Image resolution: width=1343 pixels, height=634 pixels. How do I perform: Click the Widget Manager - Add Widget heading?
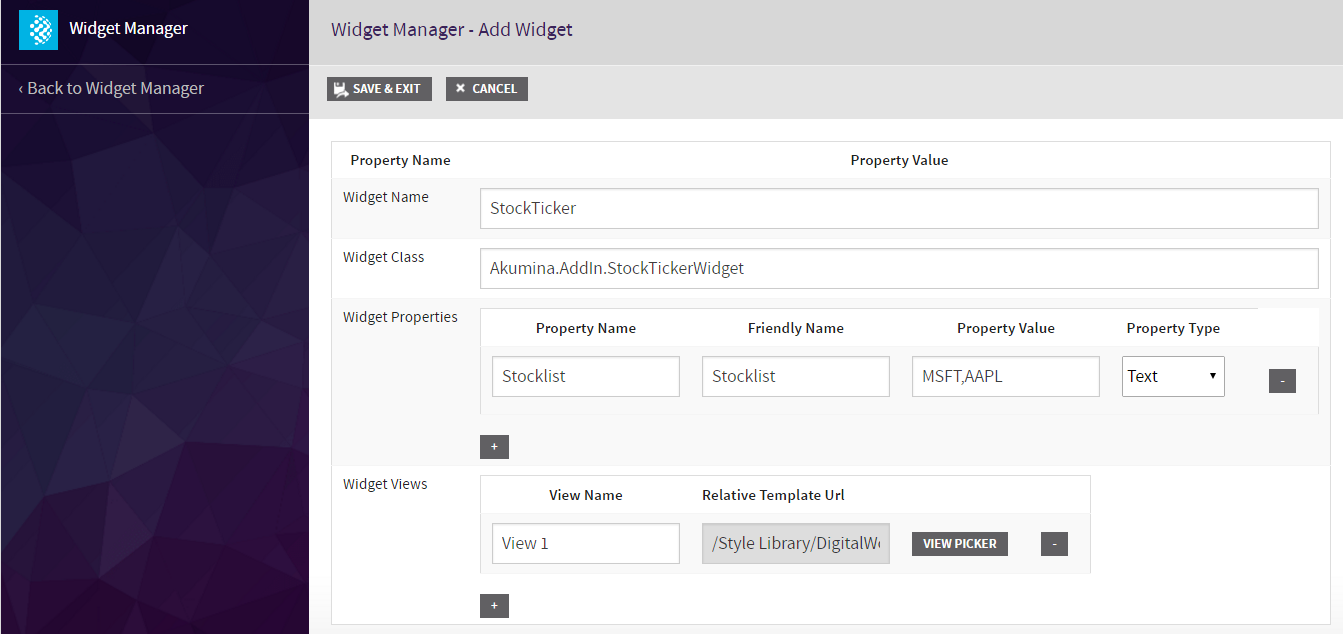point(452,29)
